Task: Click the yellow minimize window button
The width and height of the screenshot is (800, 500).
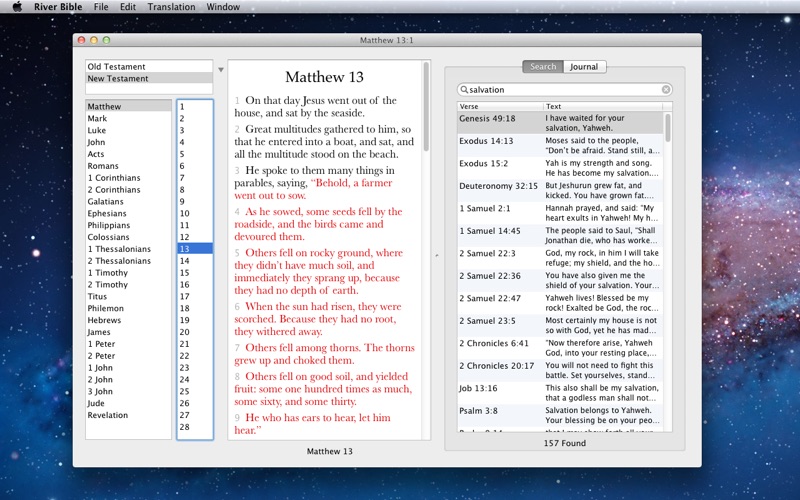Action: pos(95,40)
